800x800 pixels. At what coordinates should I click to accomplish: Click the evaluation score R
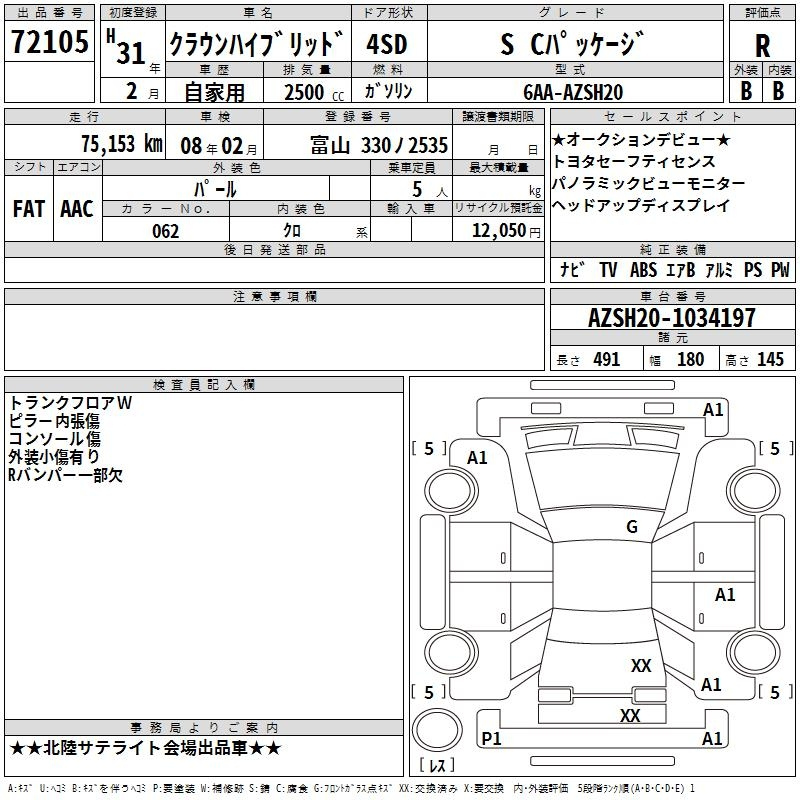tap(762, 45)
